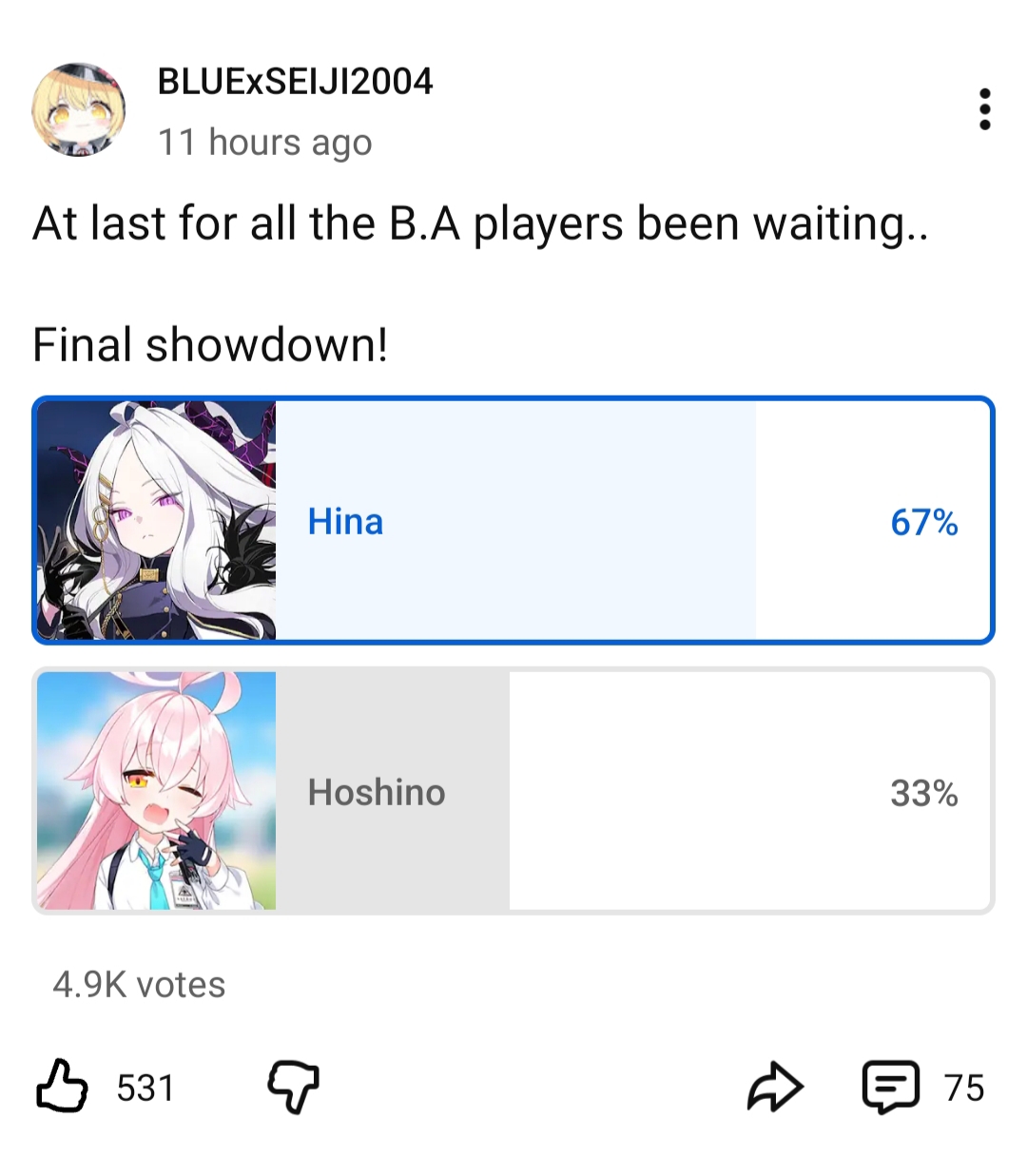Tap the Hoshino character thumbnail
Image resolution: width=1027 pixels, height=1176 pixels.
[156, 791]
